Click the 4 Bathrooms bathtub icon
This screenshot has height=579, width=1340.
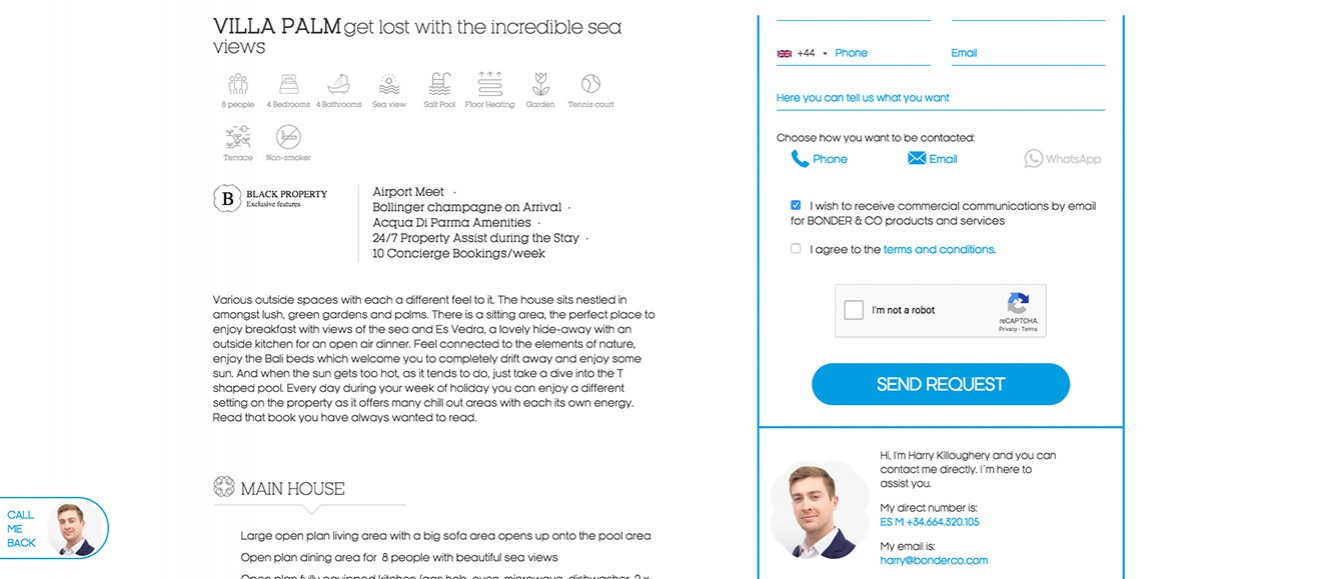pyautogui.click(x=339, y=84)
